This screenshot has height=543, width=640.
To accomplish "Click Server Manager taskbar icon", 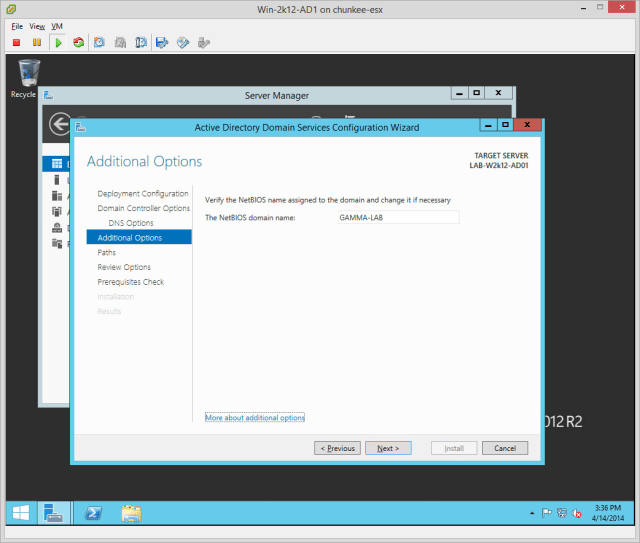I will tap(53, 513).
